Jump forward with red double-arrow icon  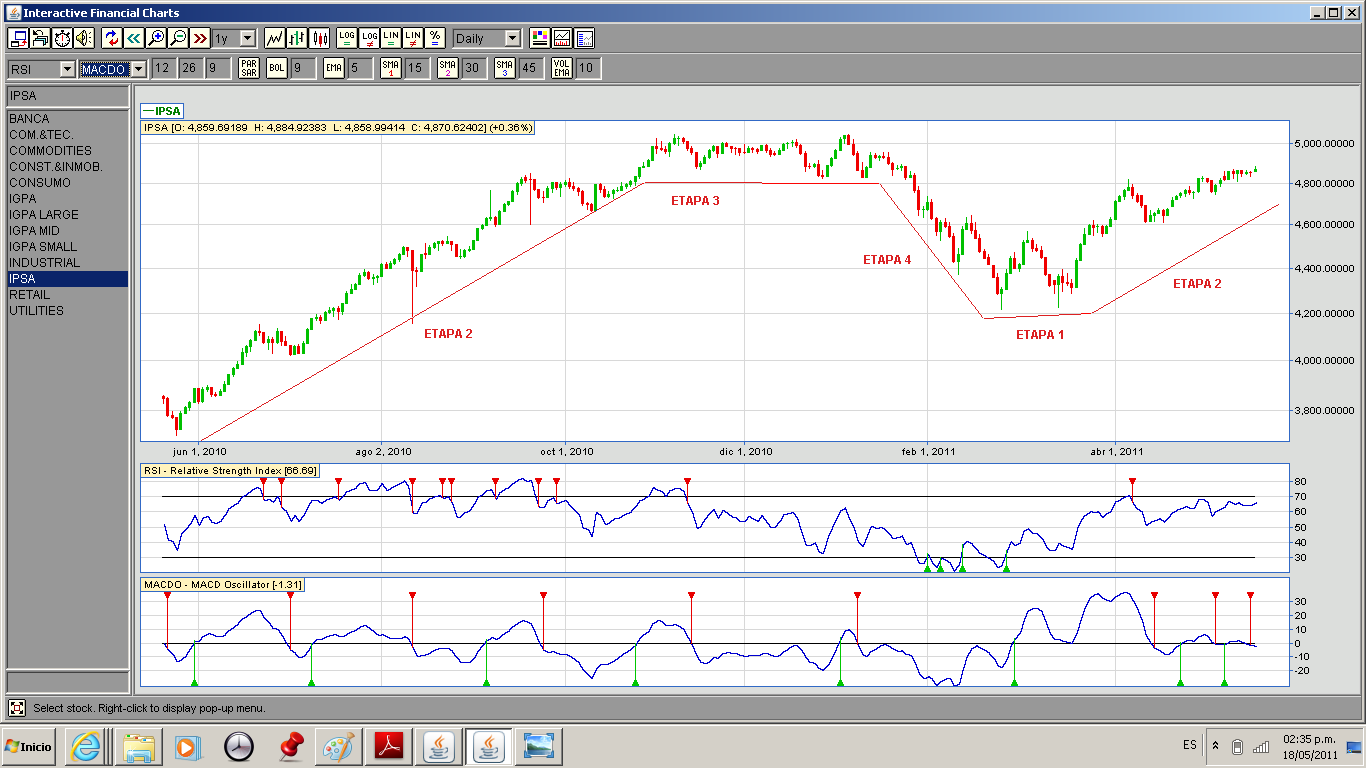pos(200,38)
